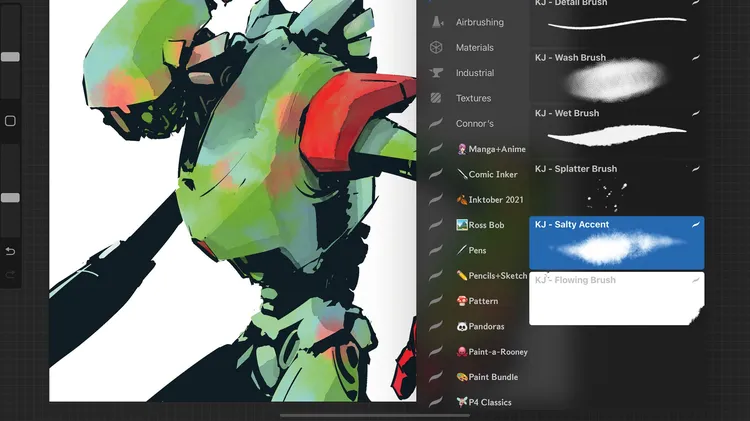Viewport: 750px width, 421px height.
Task: Click the brush stroke icon beside Paint-a-Rooney
Action: point(435,352)
